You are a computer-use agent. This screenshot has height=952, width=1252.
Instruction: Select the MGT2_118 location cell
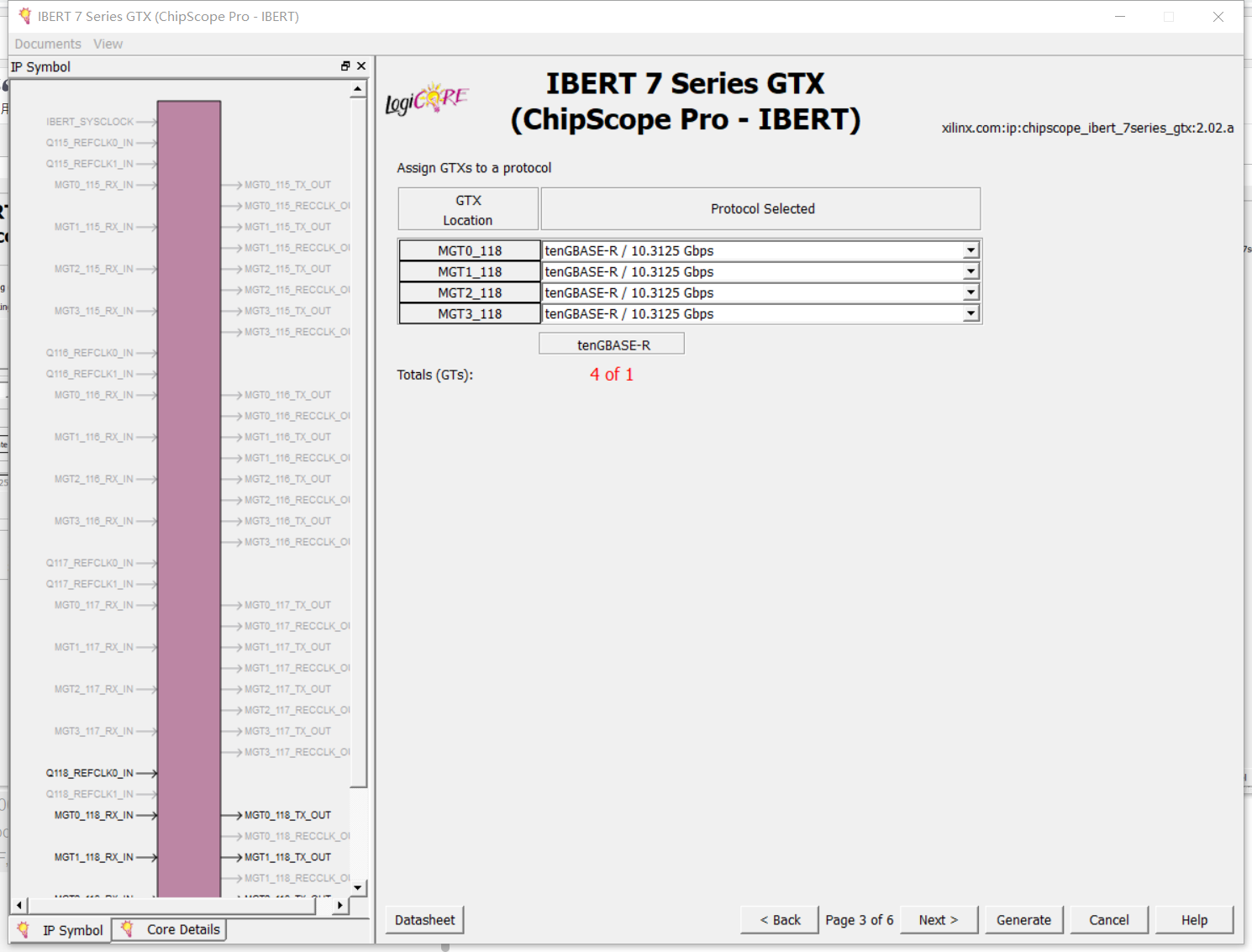[x=470, y=292]
